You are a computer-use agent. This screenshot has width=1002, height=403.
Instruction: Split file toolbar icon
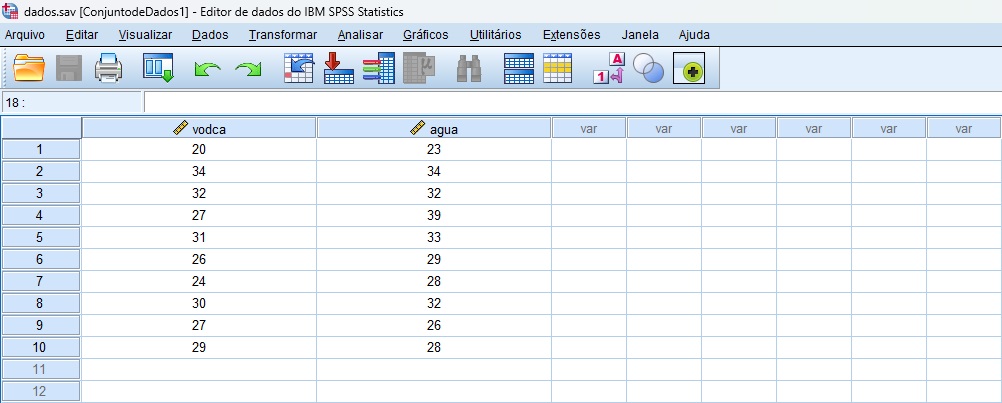click(x=518, y=68)
